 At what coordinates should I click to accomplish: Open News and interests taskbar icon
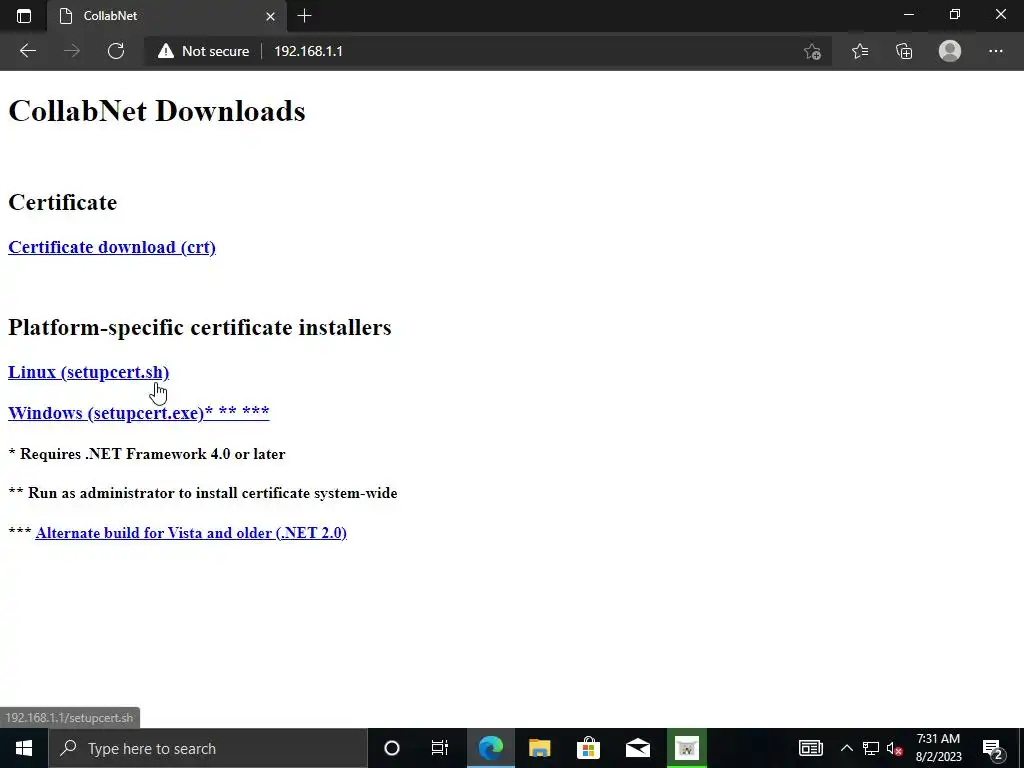(x=810, y=748)
